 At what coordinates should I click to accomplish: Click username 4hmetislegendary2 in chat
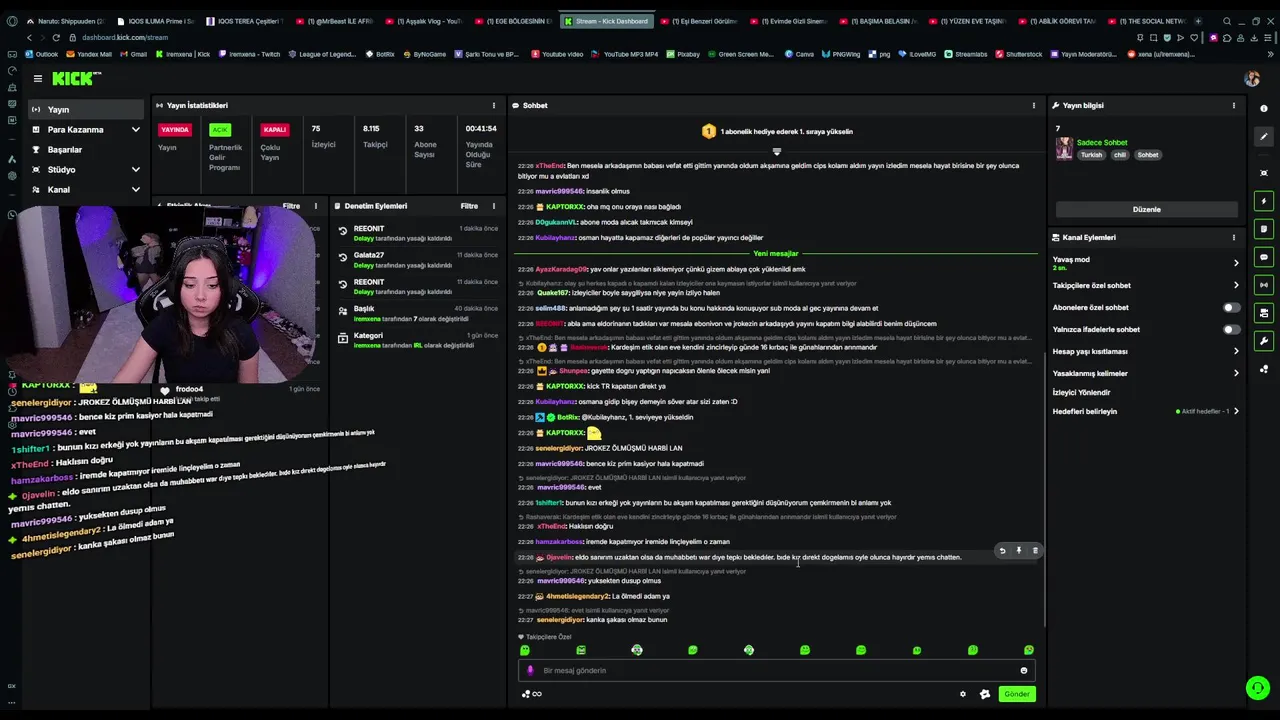click(x=577, y=596)
